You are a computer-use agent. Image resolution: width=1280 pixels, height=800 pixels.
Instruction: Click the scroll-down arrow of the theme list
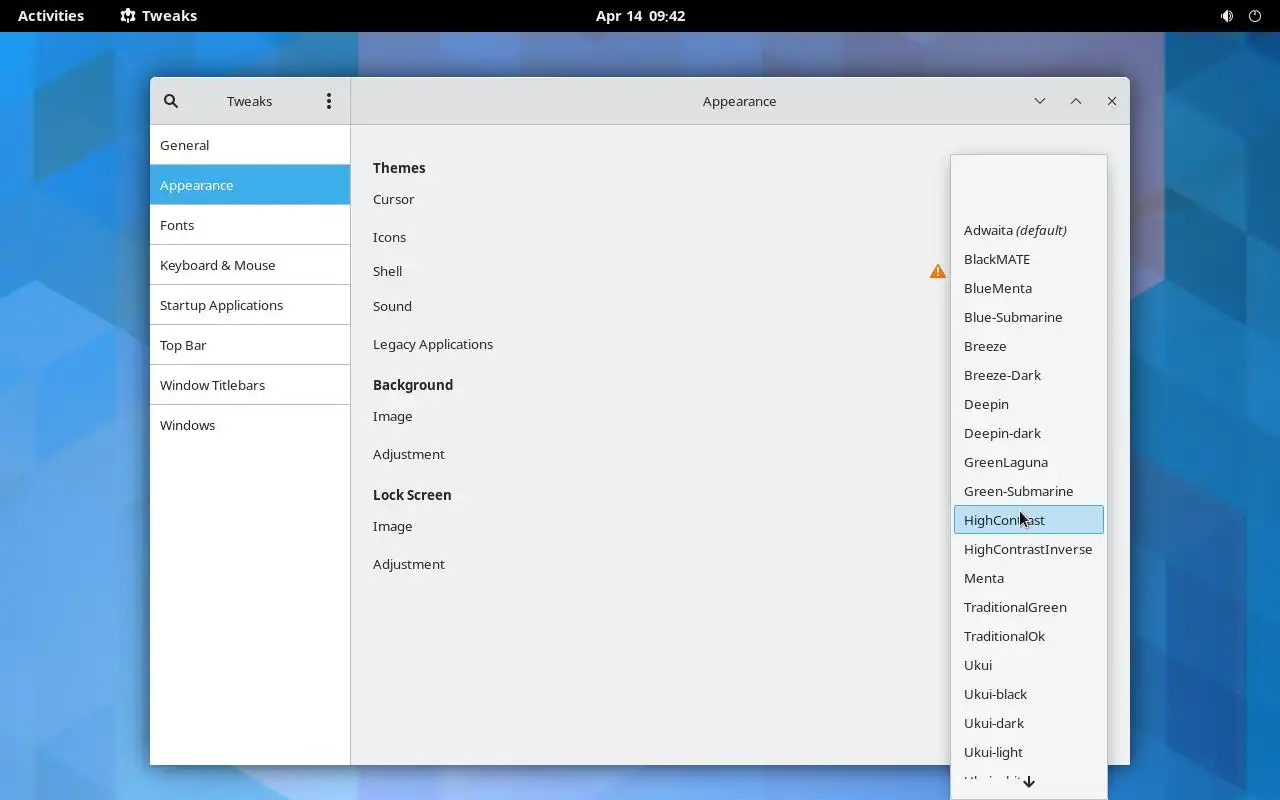pyautogui.click(x=1029, y=782)
